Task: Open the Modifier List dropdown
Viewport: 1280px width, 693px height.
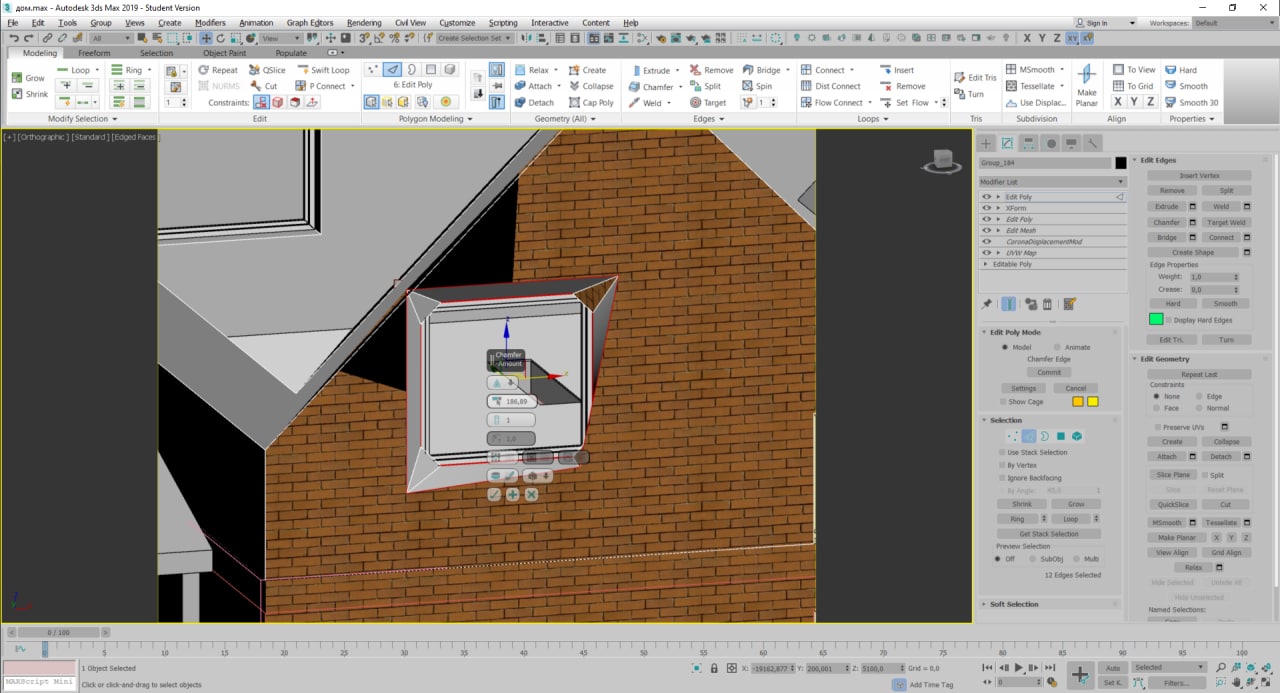Action: point(1052,182)
